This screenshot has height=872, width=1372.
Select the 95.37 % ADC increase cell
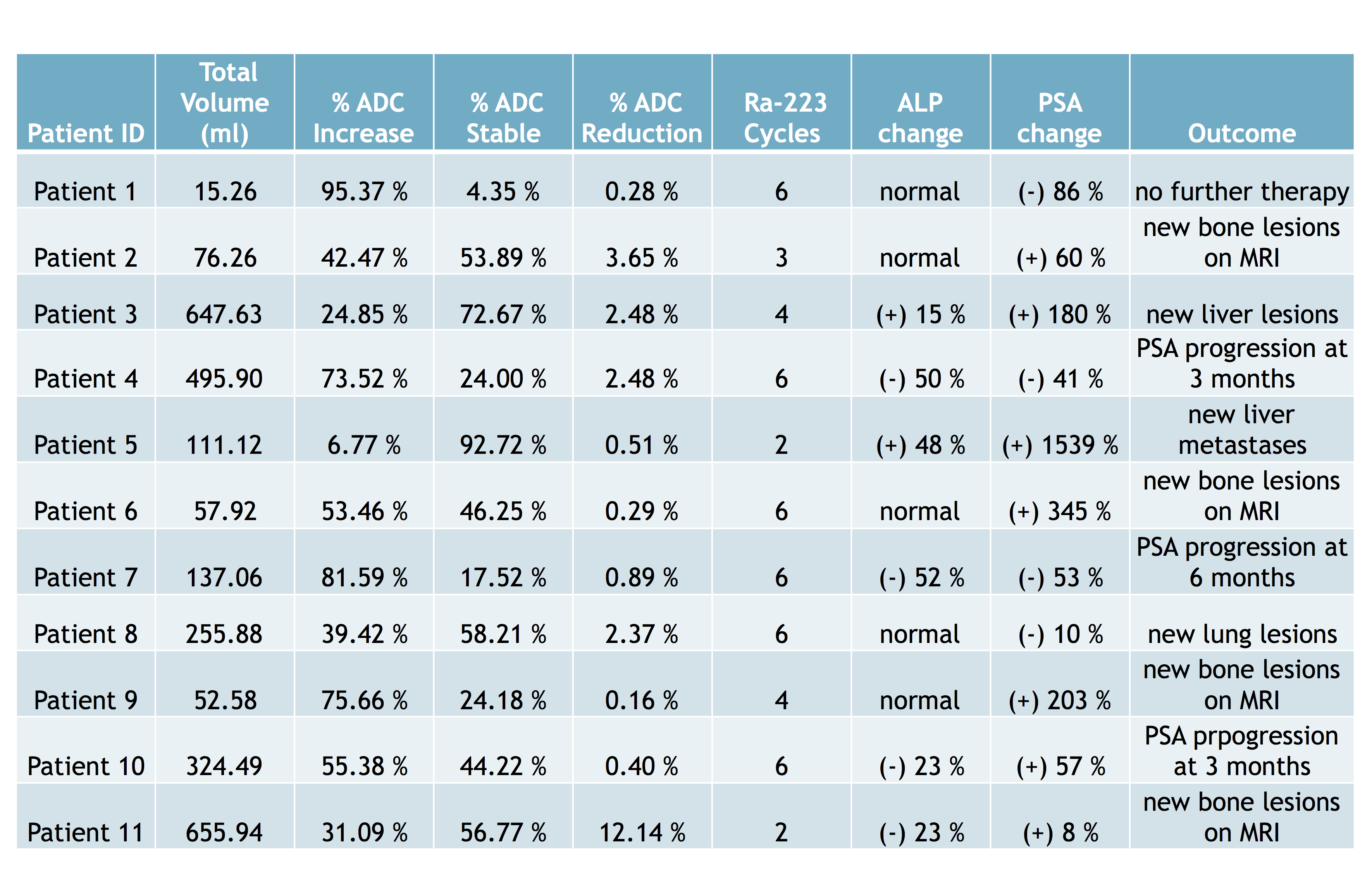tap(364, 191)
